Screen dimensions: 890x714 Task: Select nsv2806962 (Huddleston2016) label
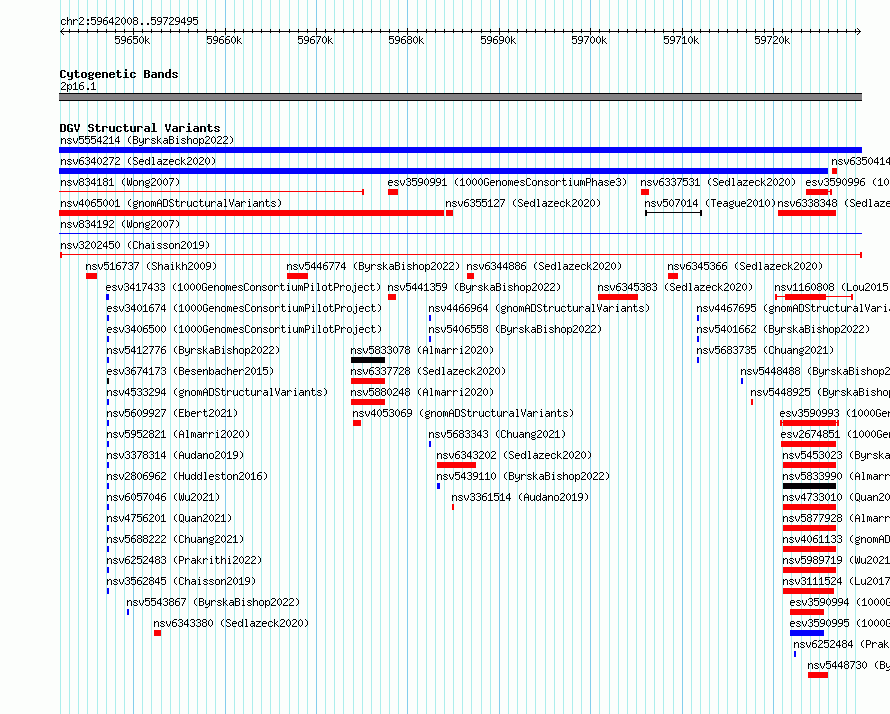pyautogui.click(x=187, y=476)
